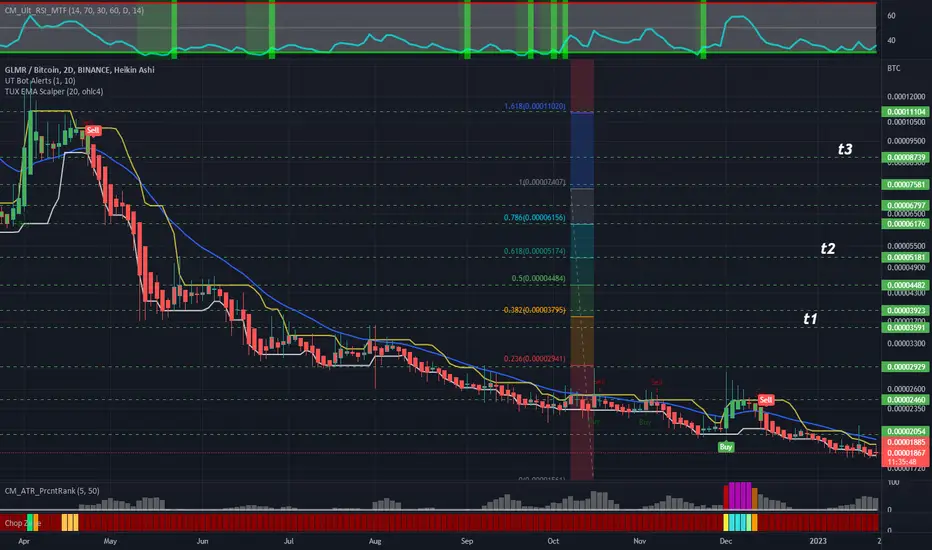Click the 0.00003591 green price label
Viewport: 932px width, 550px height.
pos(906,328)
